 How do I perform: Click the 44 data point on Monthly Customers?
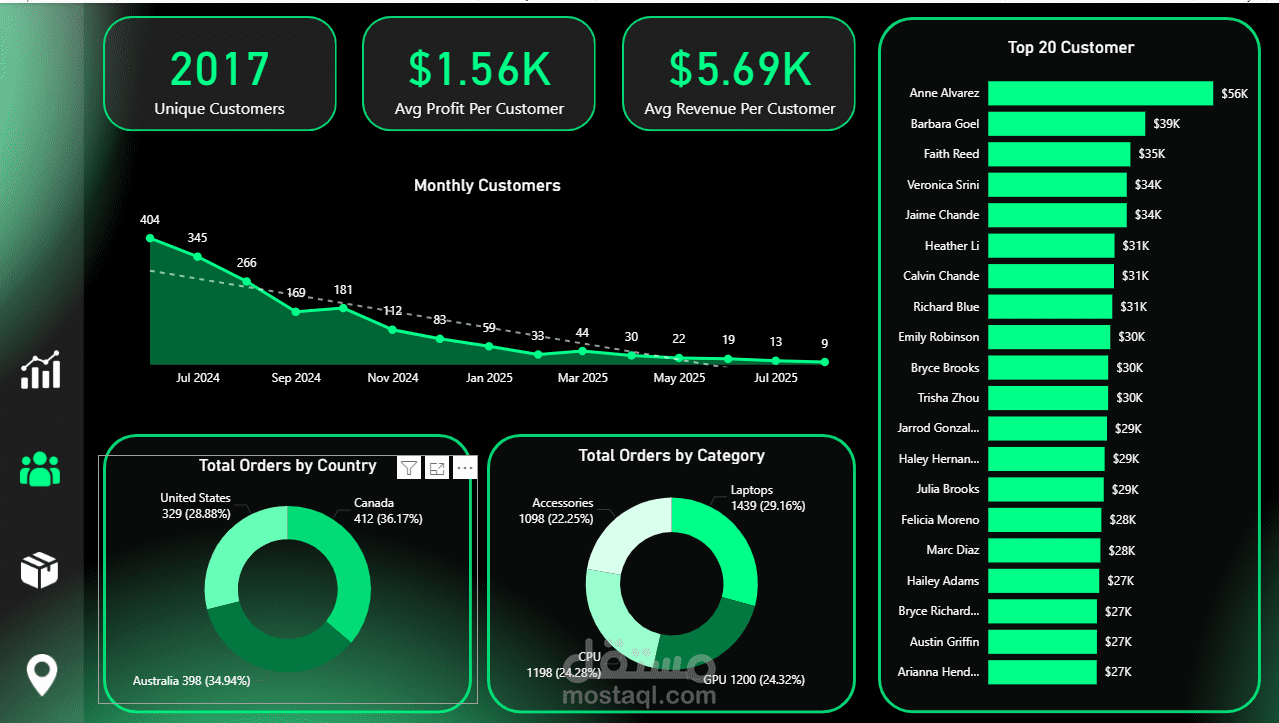click(583, 350)
